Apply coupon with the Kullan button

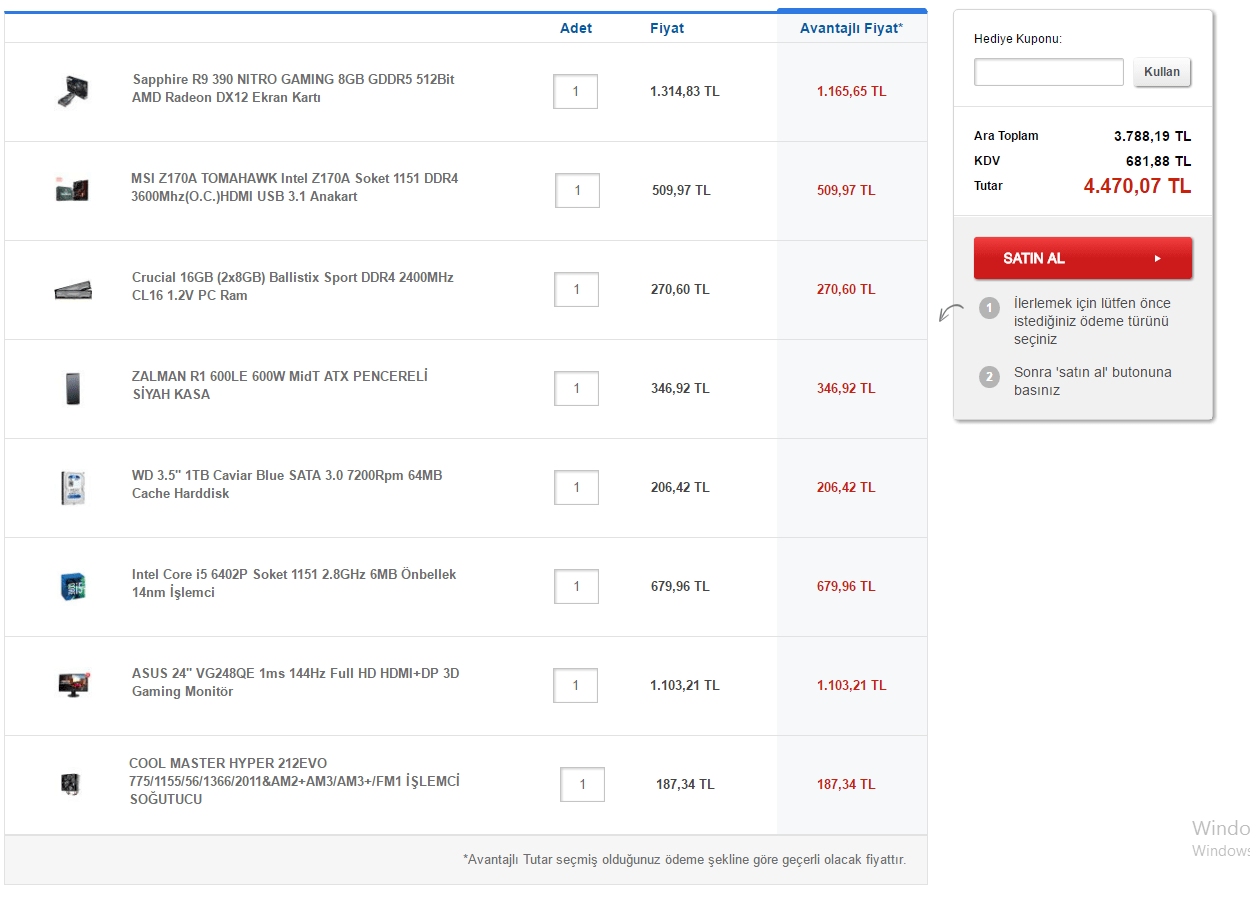tap(1162, 72)
